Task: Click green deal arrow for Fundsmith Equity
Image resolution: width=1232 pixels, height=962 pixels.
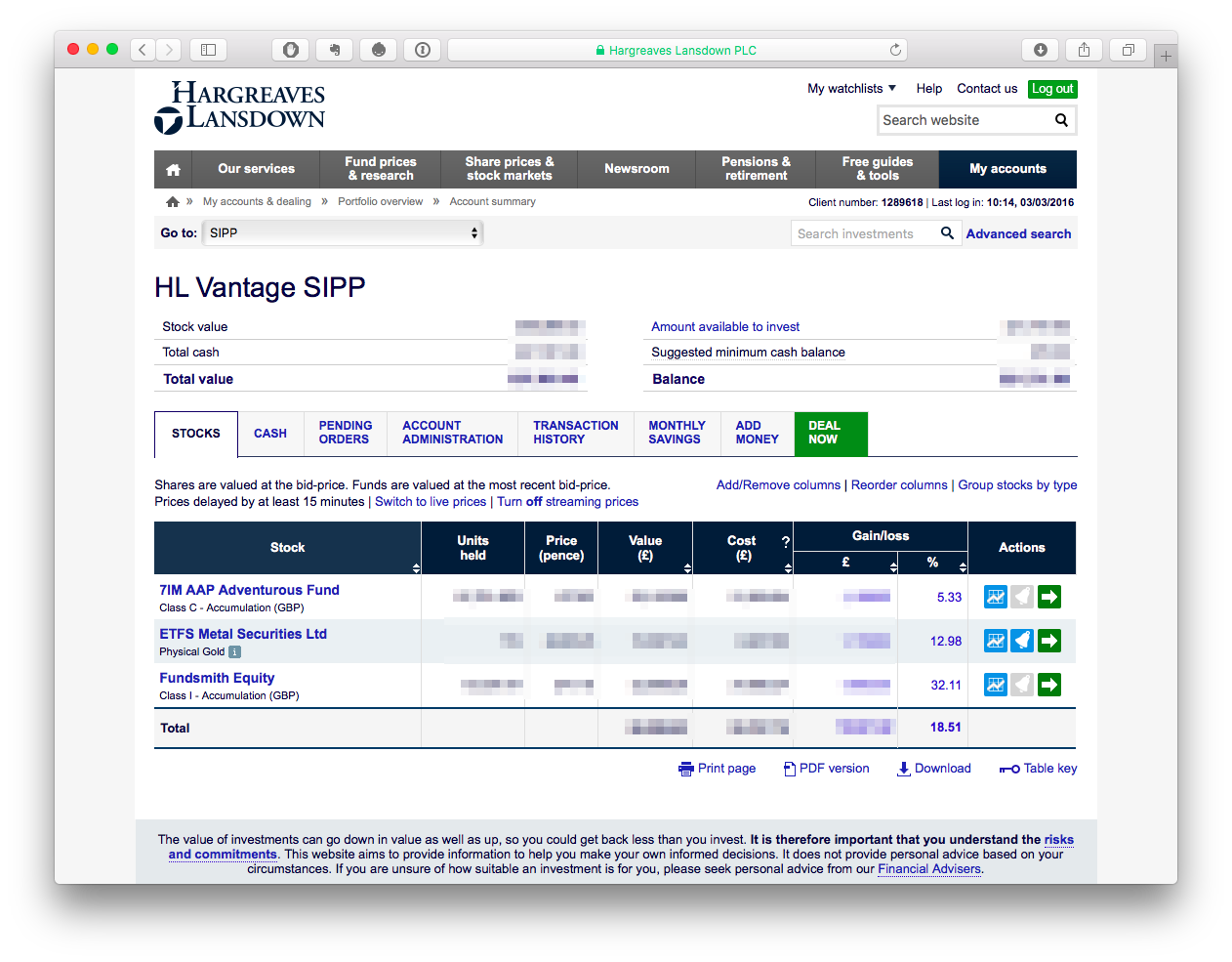Action: tap(1049, 685)
